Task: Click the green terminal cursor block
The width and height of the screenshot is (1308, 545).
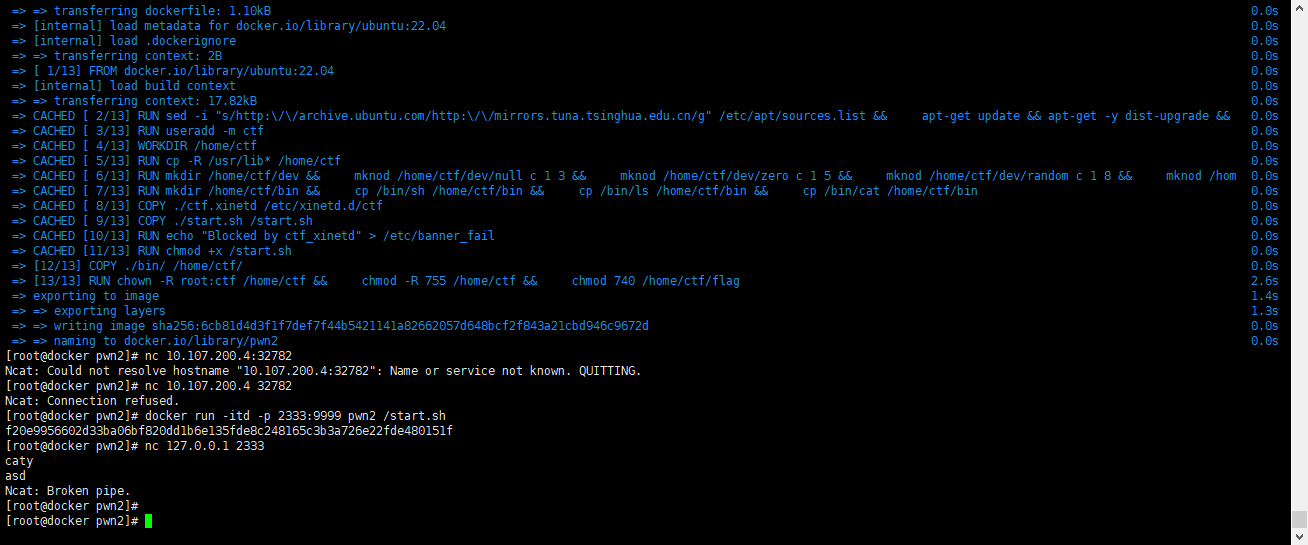Action: pyautogui.click(x=149, y=521)
